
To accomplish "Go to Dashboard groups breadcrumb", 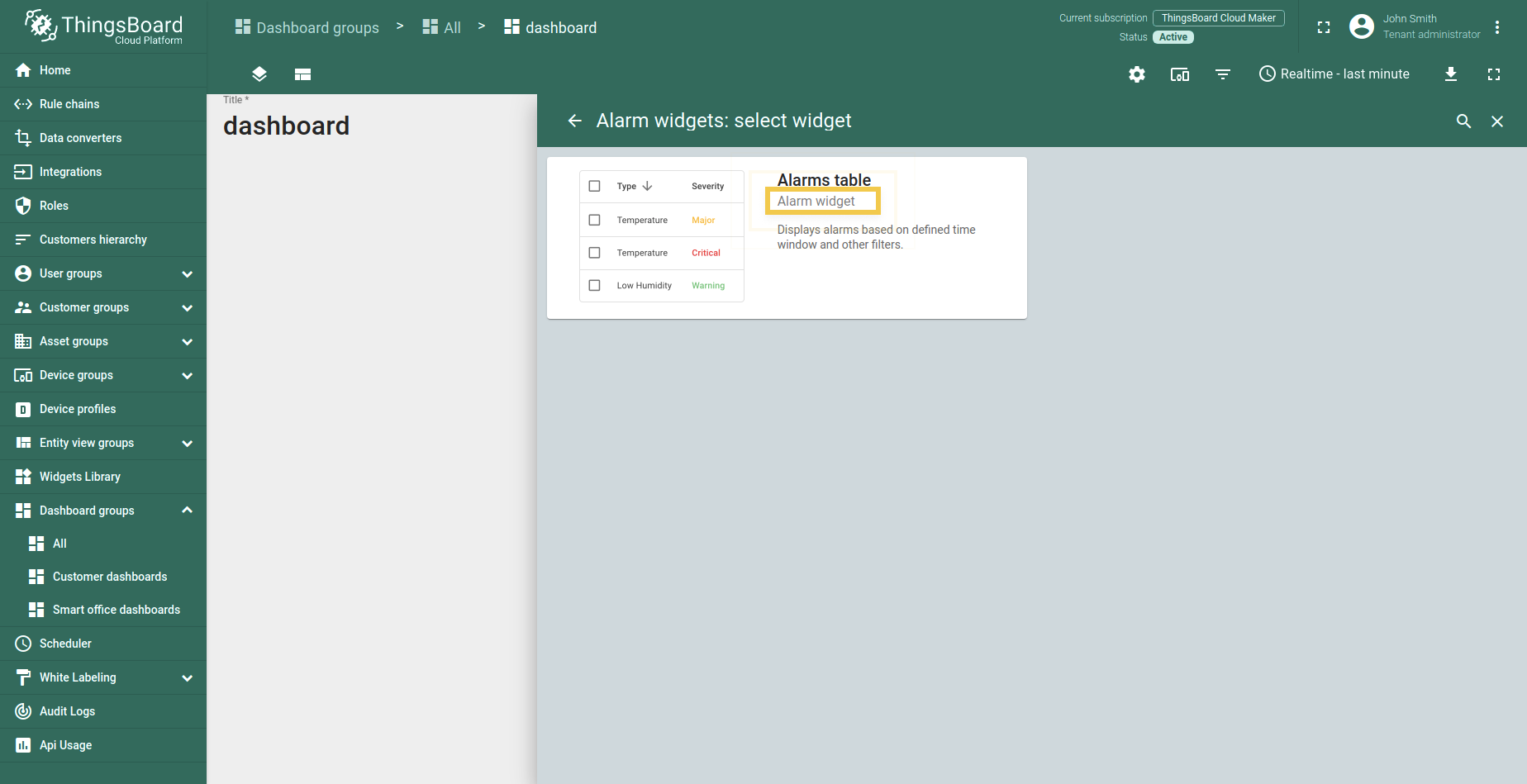I will point(307,27).
